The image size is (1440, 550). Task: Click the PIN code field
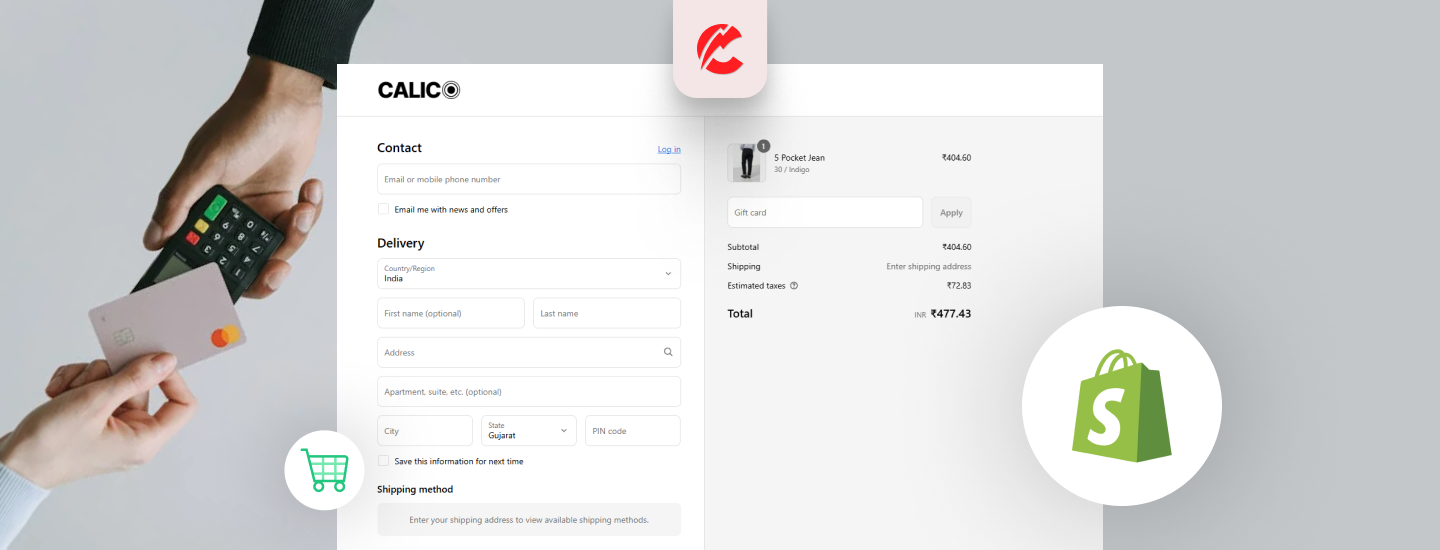pyautogui.click(x=633, y=431)
